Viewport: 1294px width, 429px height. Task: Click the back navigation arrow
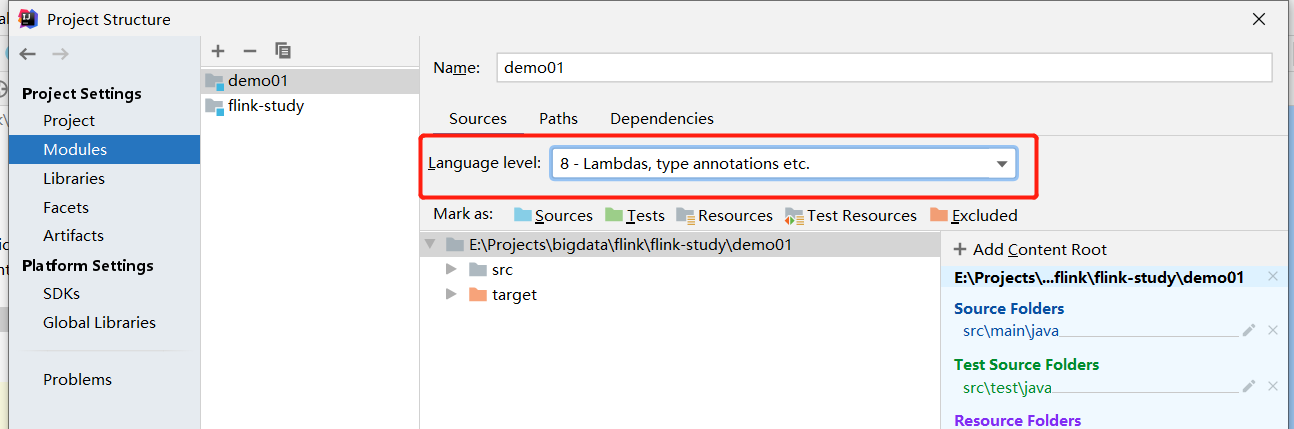pos(28,54)
